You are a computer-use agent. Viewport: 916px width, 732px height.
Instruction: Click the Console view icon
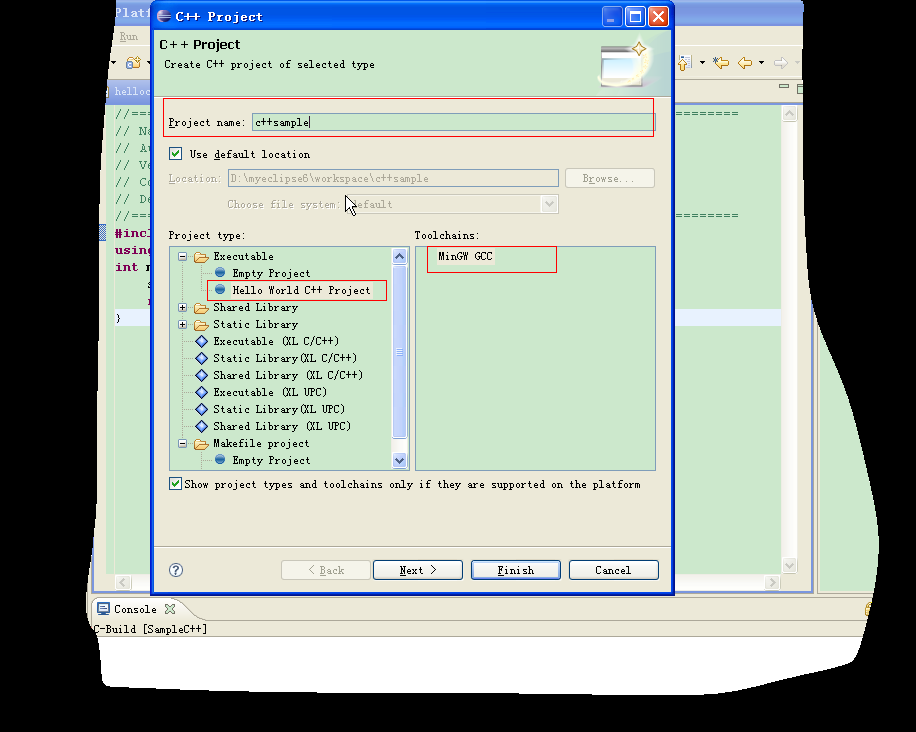coord(103,609)
